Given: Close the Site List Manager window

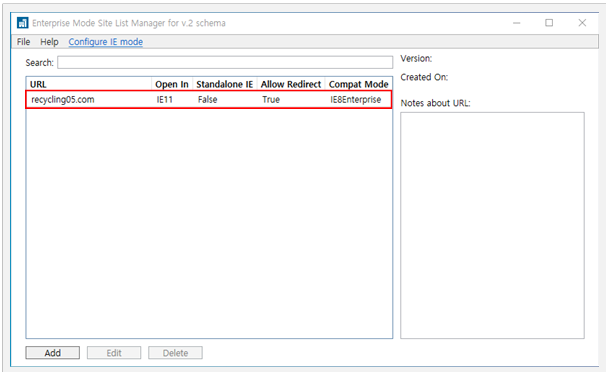Looking at the screenshot, I should click(582, 23).
